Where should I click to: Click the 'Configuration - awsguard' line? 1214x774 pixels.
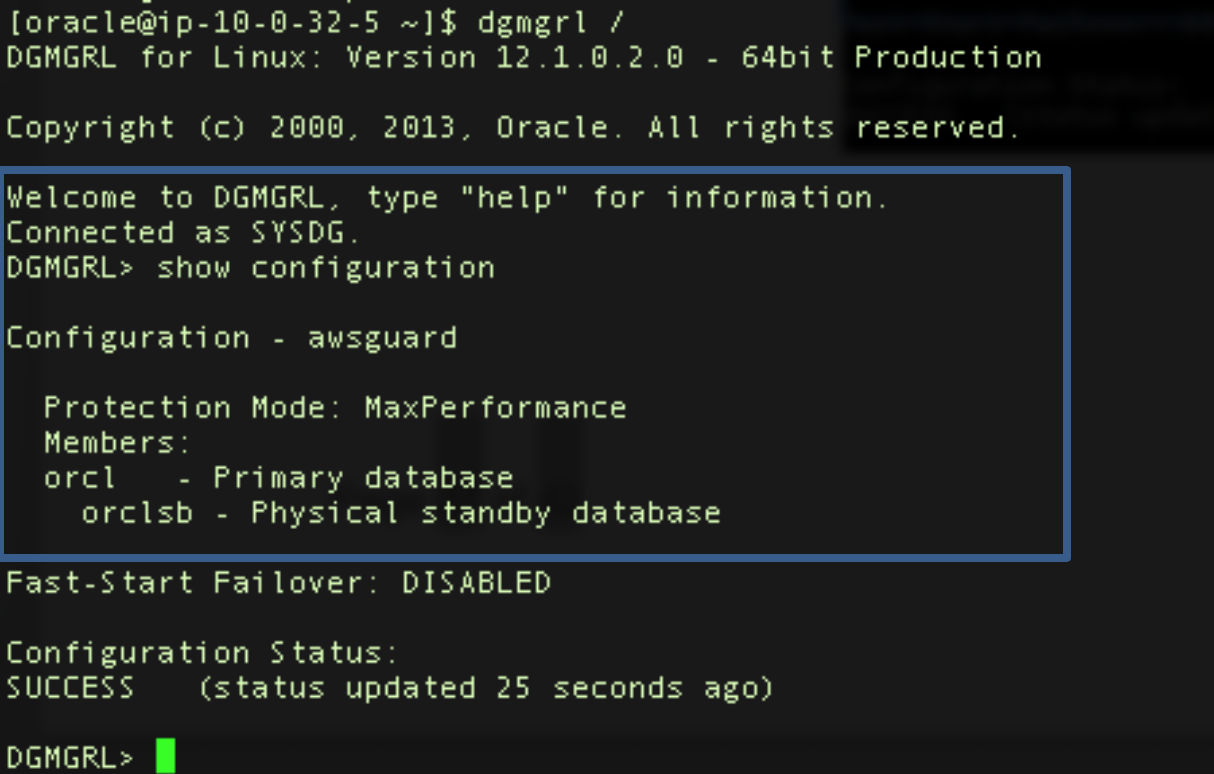pos(232,338)
